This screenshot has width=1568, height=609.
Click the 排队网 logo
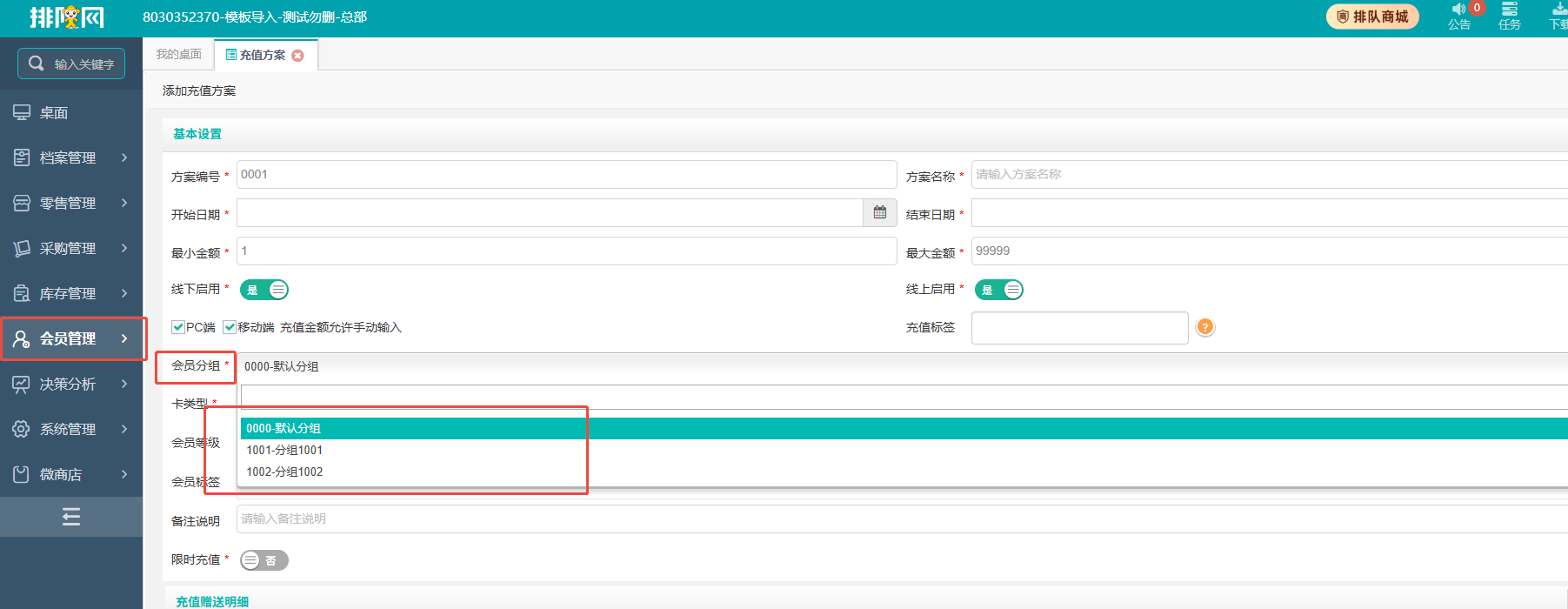point(67,17)
